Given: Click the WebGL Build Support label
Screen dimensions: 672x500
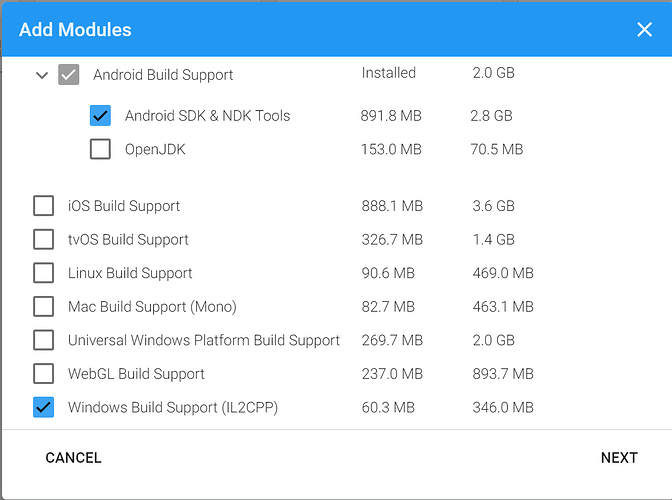Looking at the screenshot, I should 136,374.
